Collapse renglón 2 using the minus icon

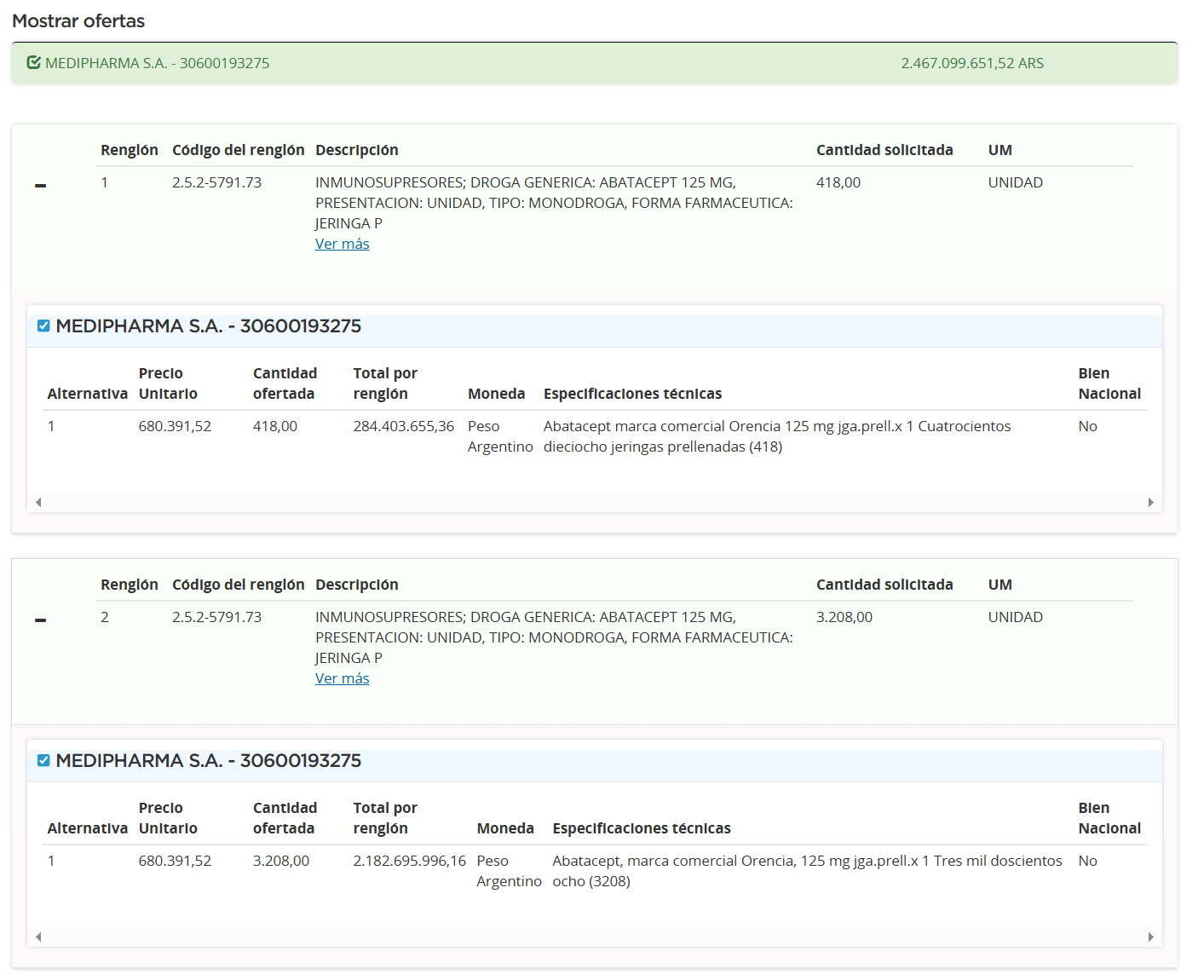[x=40, y=620]
